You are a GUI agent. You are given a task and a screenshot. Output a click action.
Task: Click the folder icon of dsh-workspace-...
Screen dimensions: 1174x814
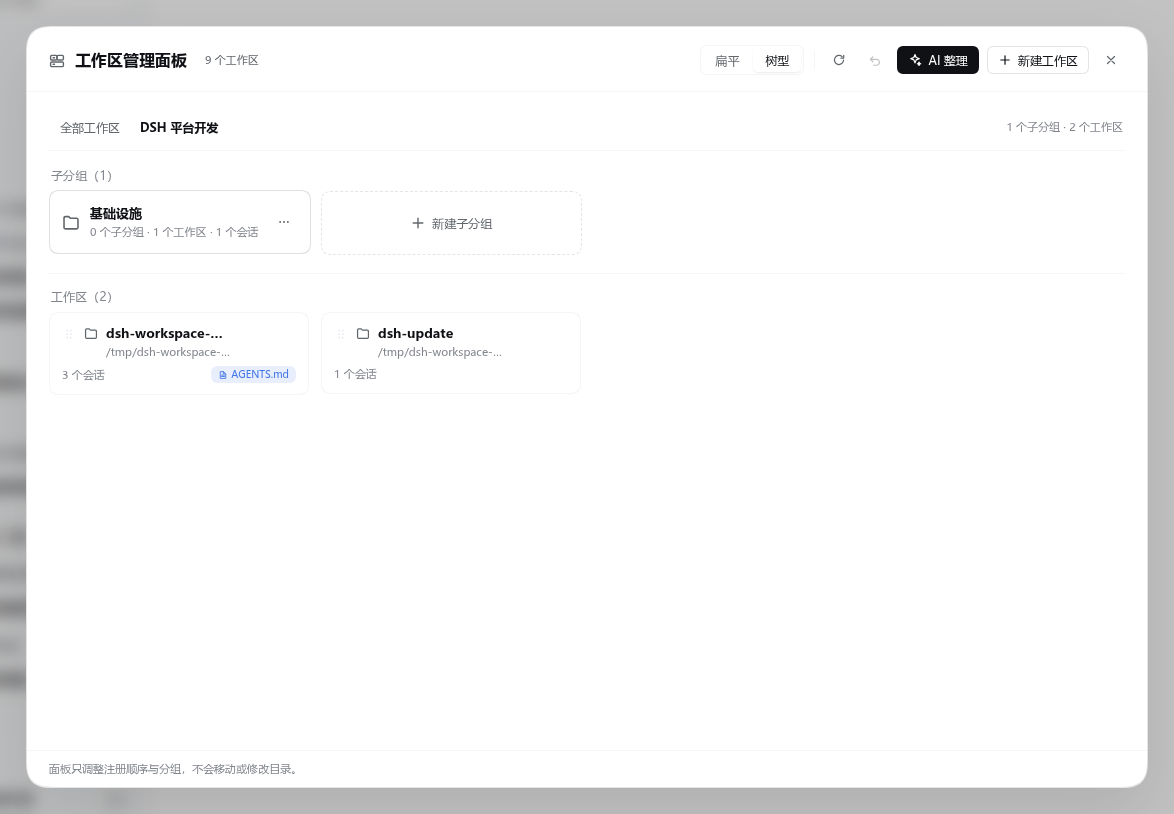[x=91, y=333]
